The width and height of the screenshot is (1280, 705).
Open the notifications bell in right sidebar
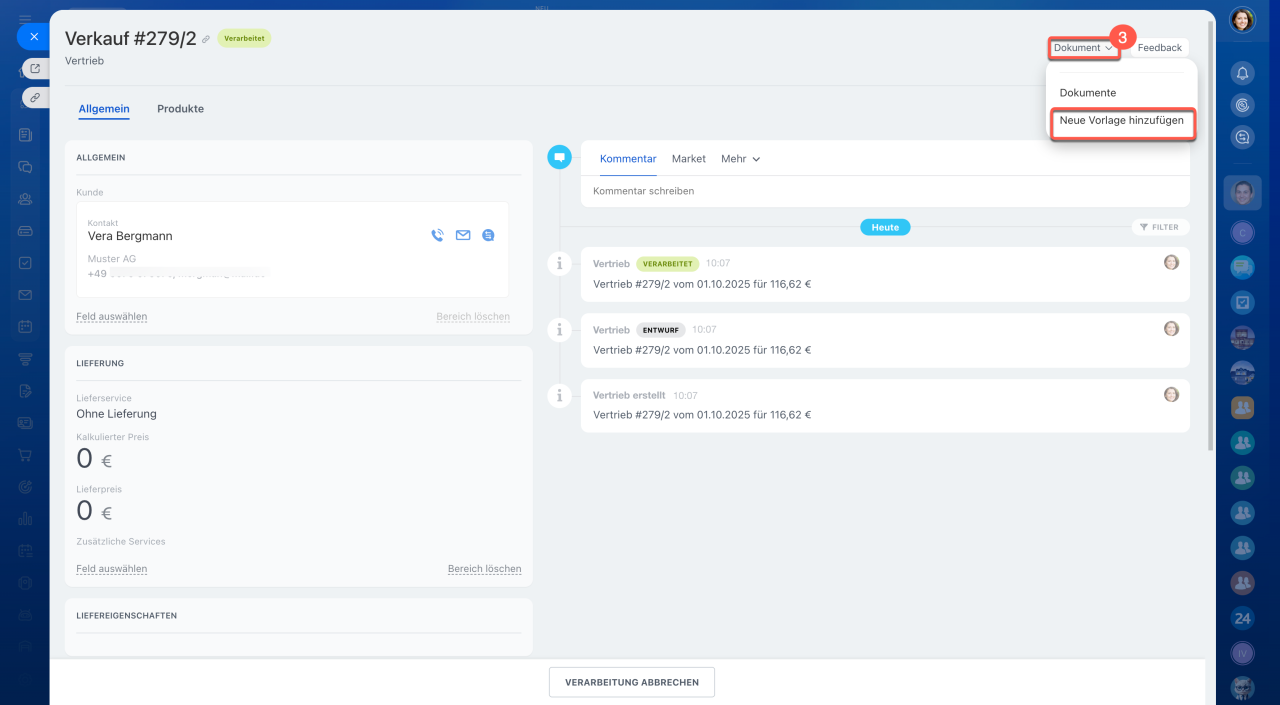(x=1242, y=73)
